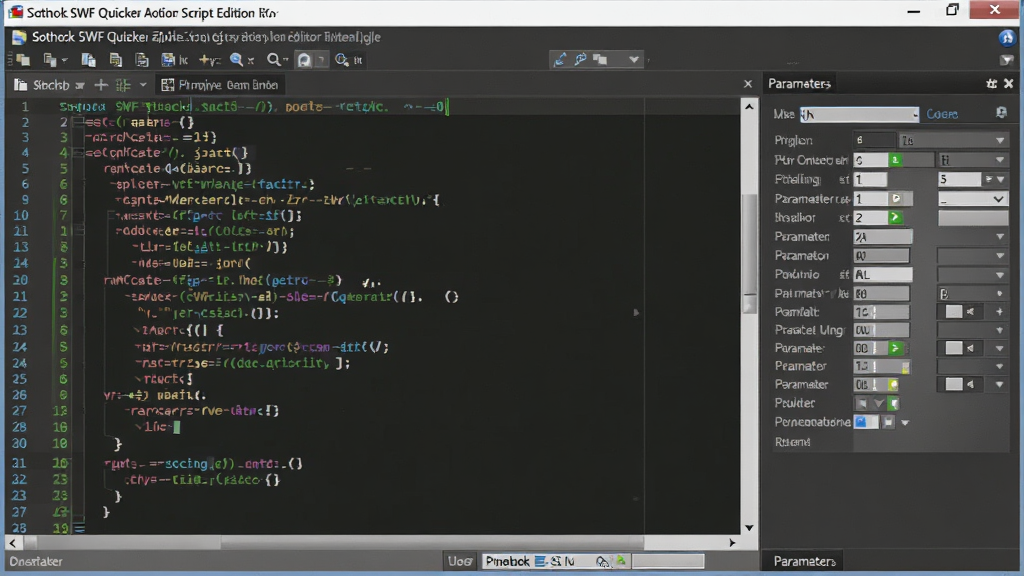The height and width of the screenshot is (576, 1024).
Task: Click the first gray icon in Poulder row
Action: tap(862, 404)
